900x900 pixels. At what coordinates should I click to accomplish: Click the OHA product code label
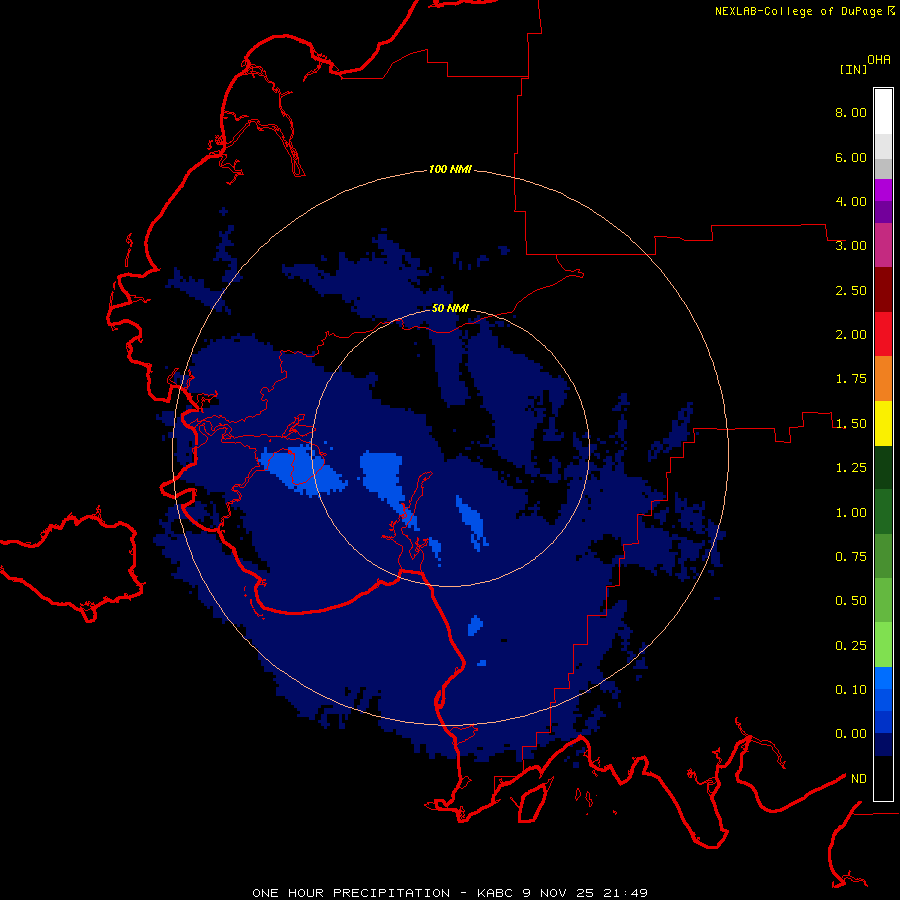coord(879,59)
